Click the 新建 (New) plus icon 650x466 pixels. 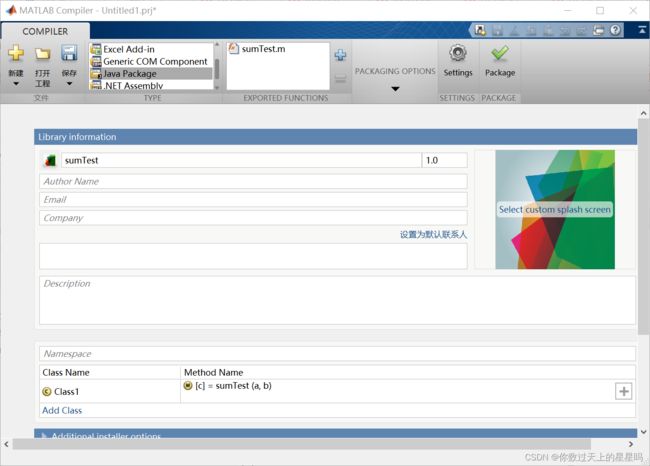[16, 53]
